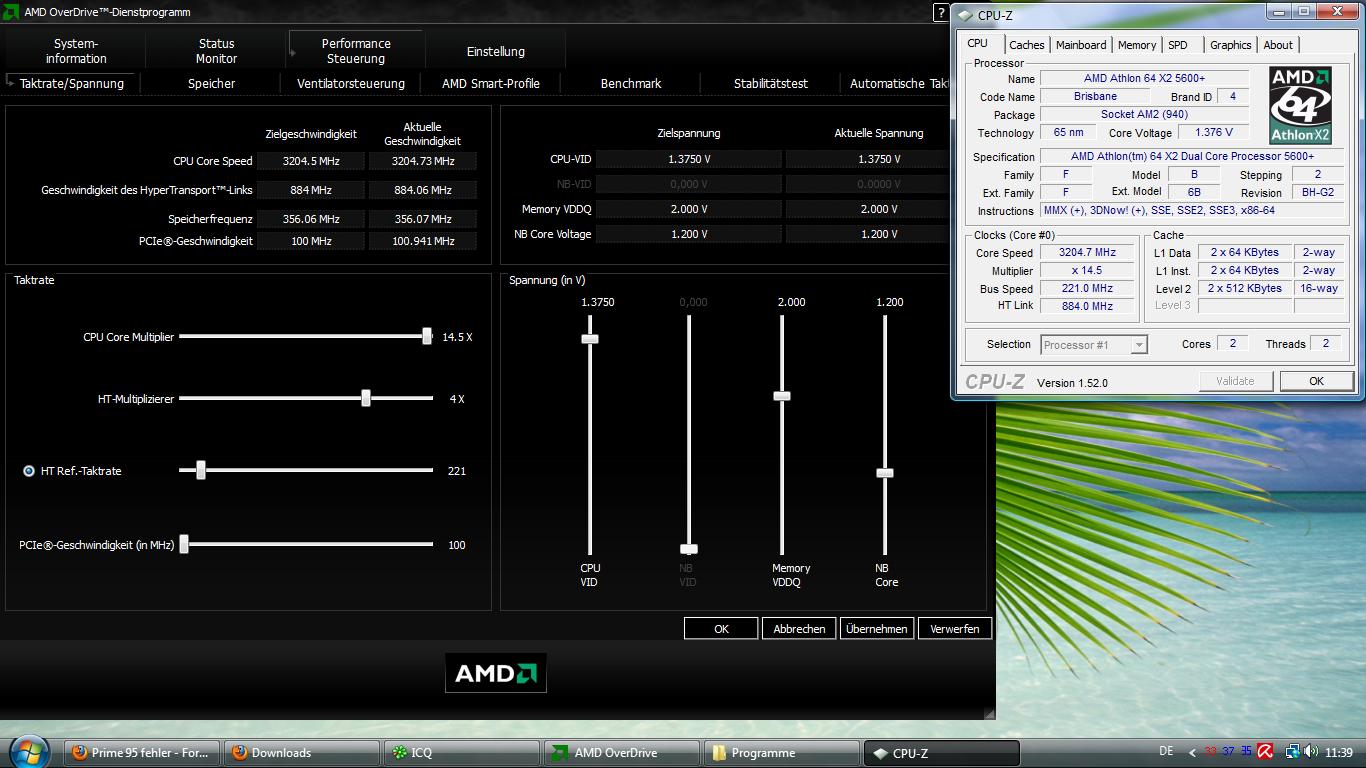This screenshot has width=1366, height=768.
Task: Click the Windows Start orb
Action: point(28,752)
